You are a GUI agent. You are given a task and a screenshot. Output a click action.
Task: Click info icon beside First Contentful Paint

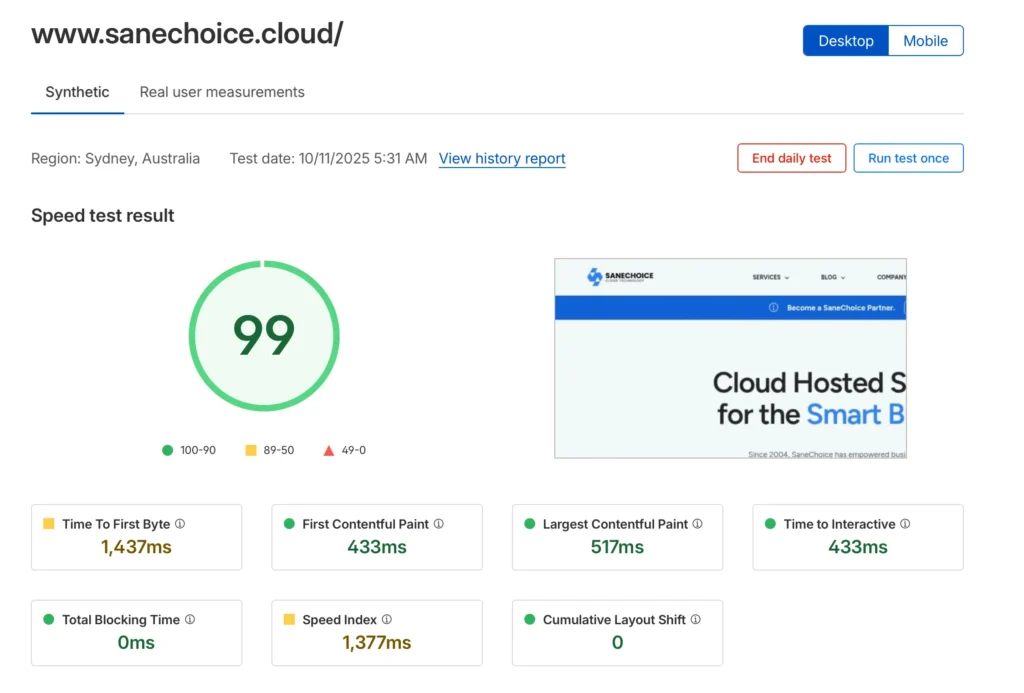(x=439, y=524)
